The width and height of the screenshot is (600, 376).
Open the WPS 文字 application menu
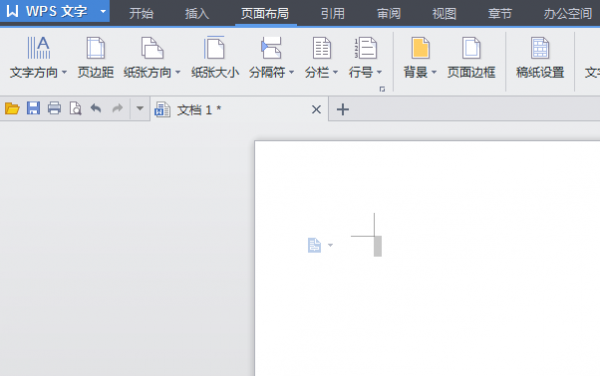click(55, 11)
